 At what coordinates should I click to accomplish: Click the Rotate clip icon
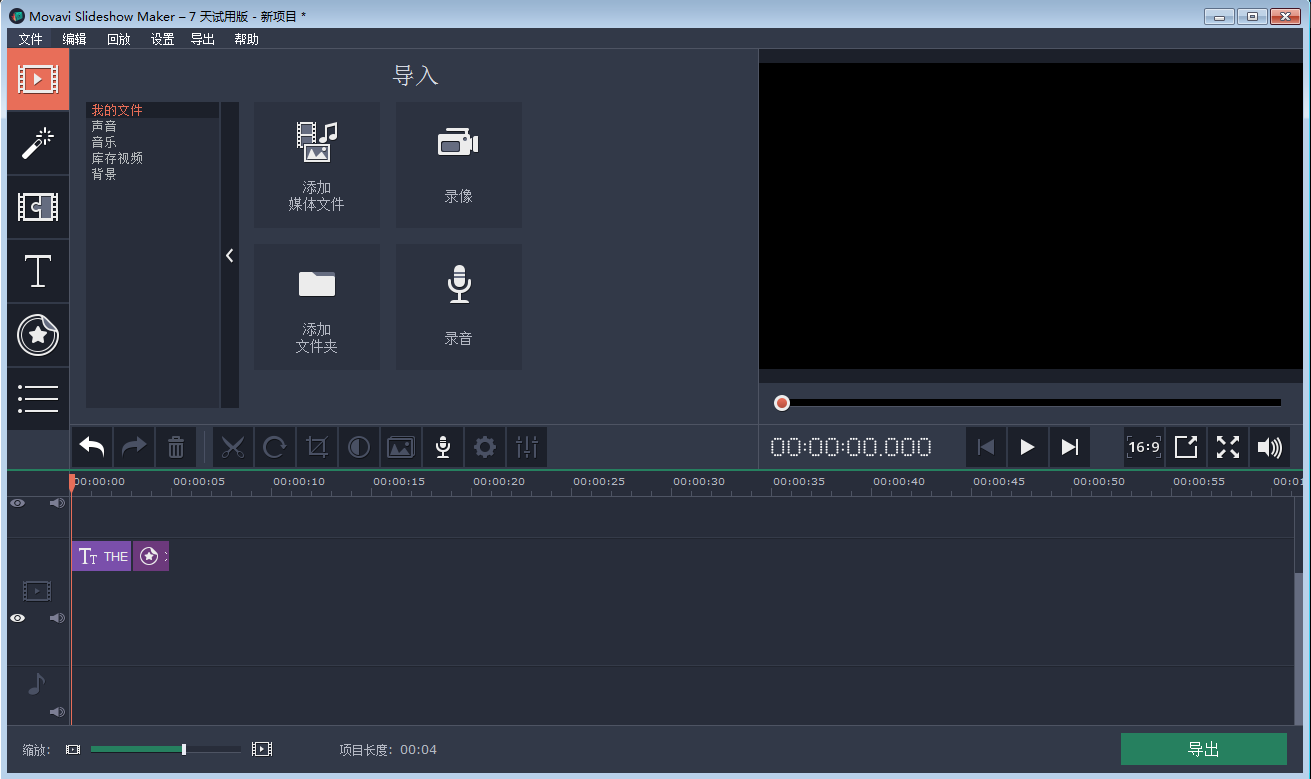click(275, 447)
